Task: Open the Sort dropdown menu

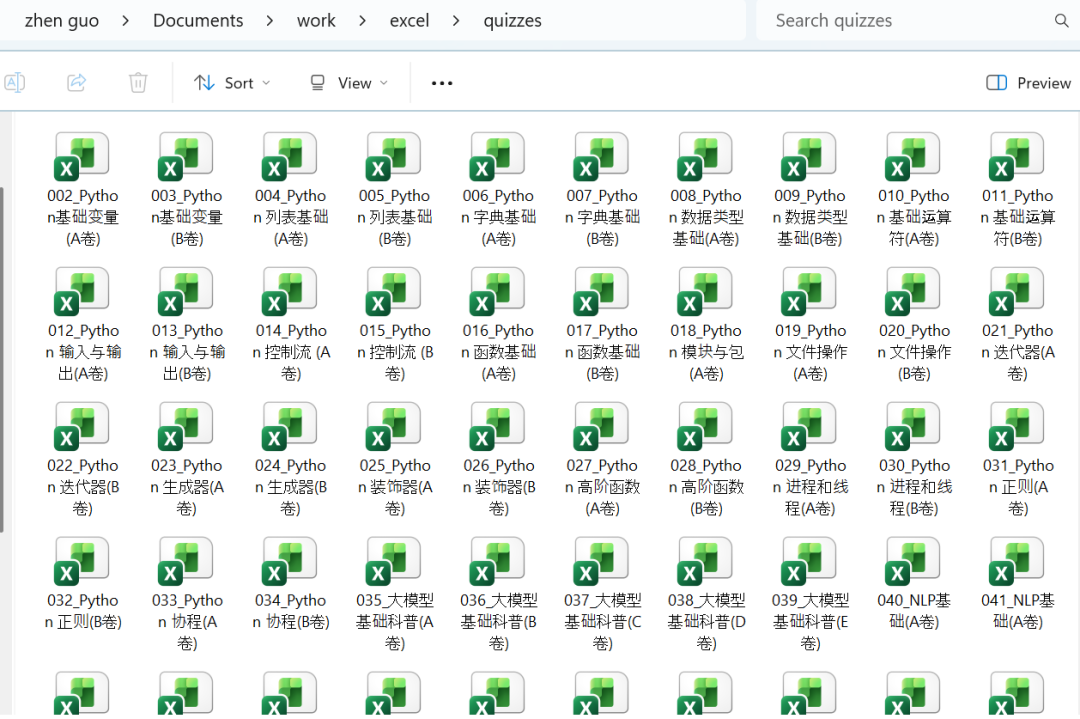Action: click(232, 83)
